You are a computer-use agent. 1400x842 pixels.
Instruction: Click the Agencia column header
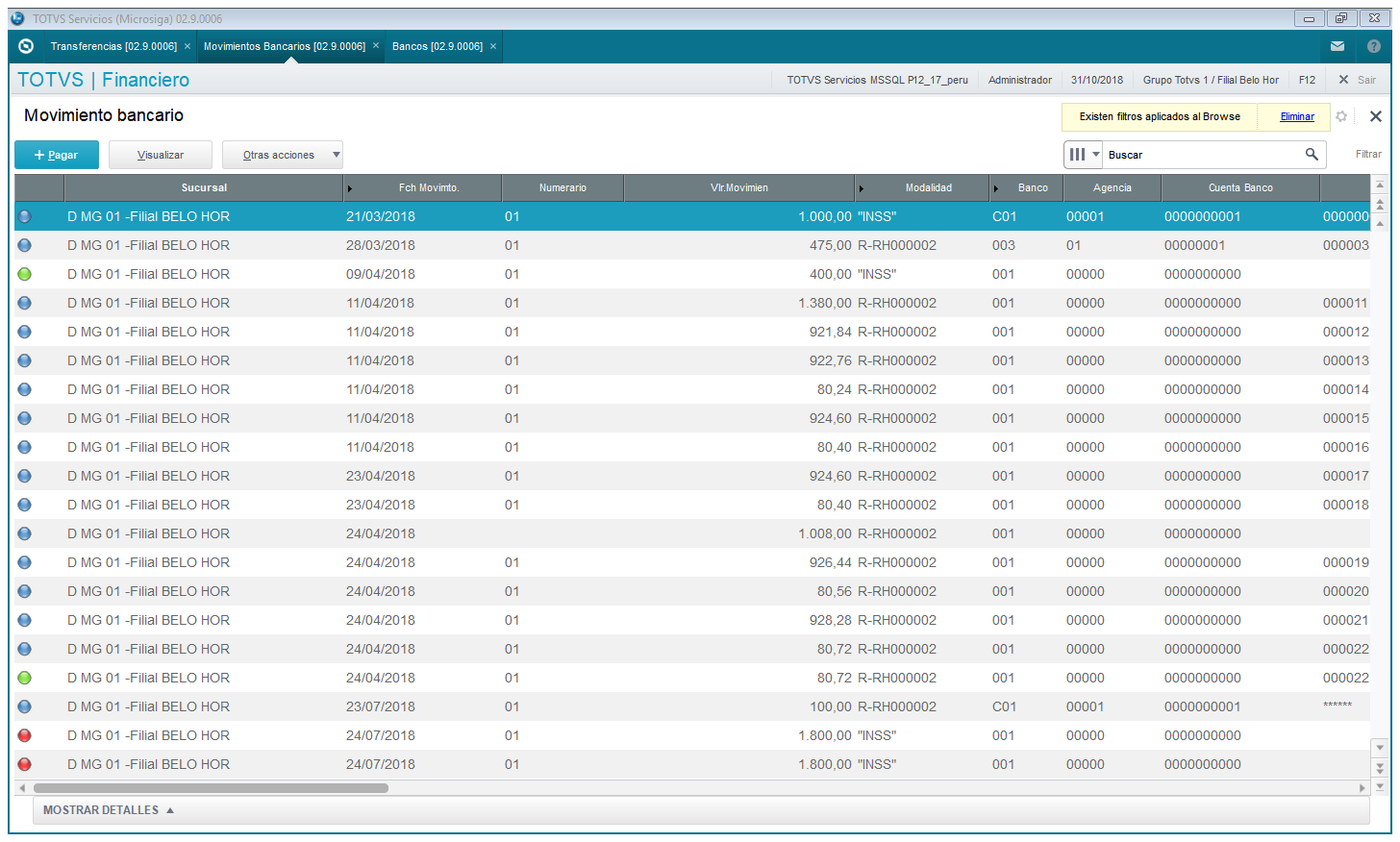(x=1112, y=187)
